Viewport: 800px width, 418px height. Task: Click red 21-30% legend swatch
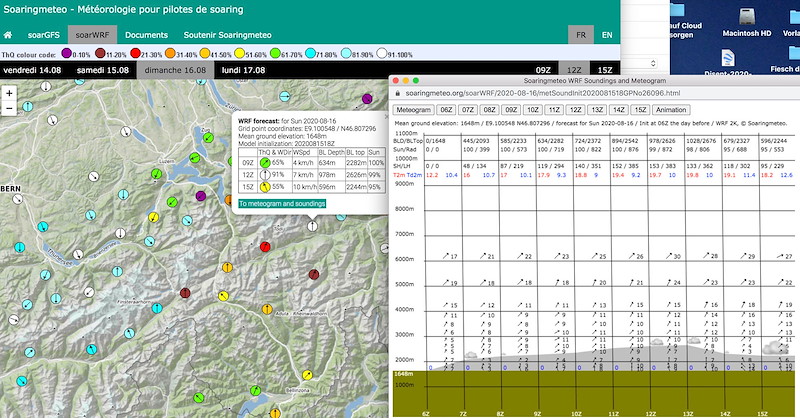(135, 53)
